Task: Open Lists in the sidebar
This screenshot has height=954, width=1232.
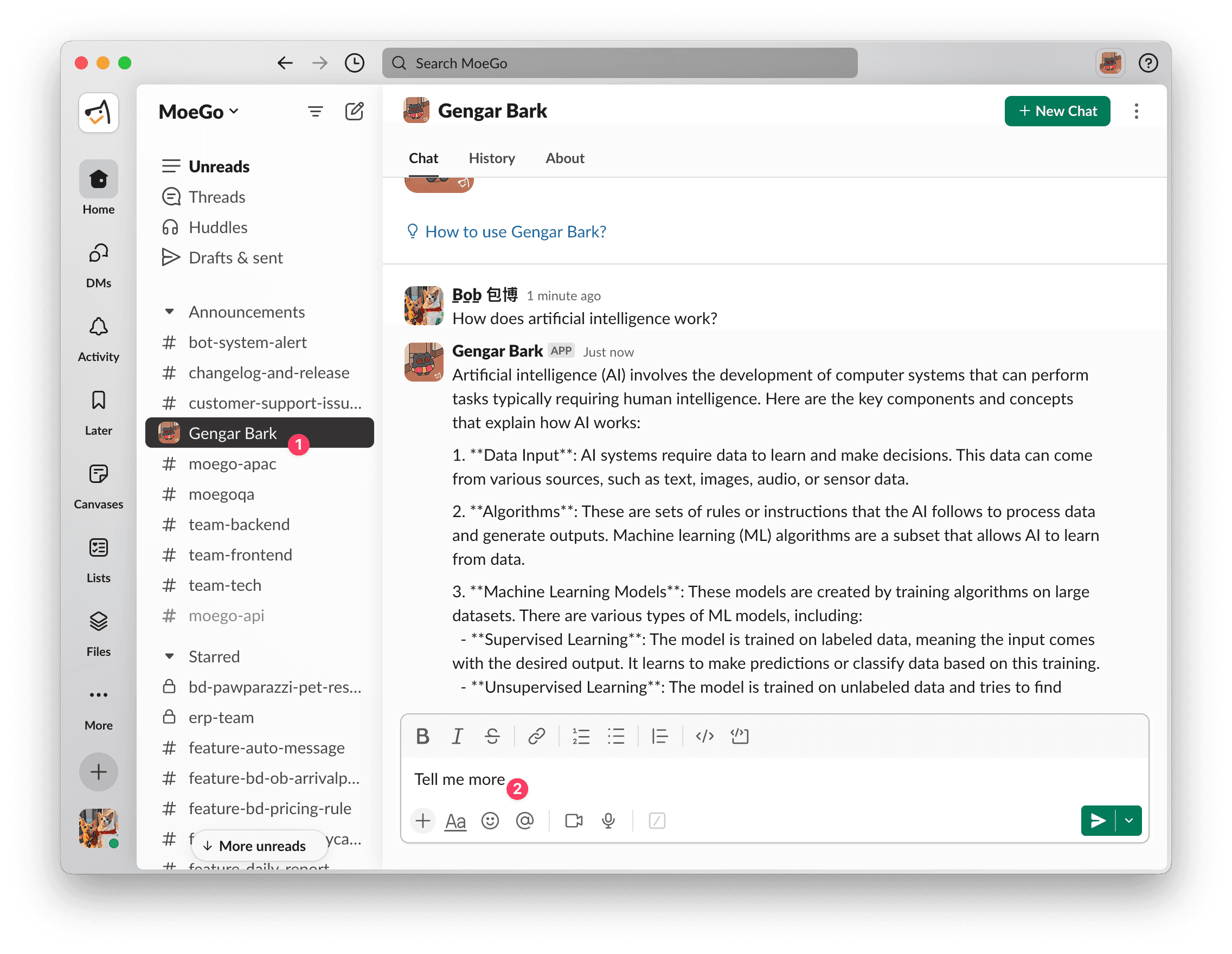Action: click(x=98, y=560)
